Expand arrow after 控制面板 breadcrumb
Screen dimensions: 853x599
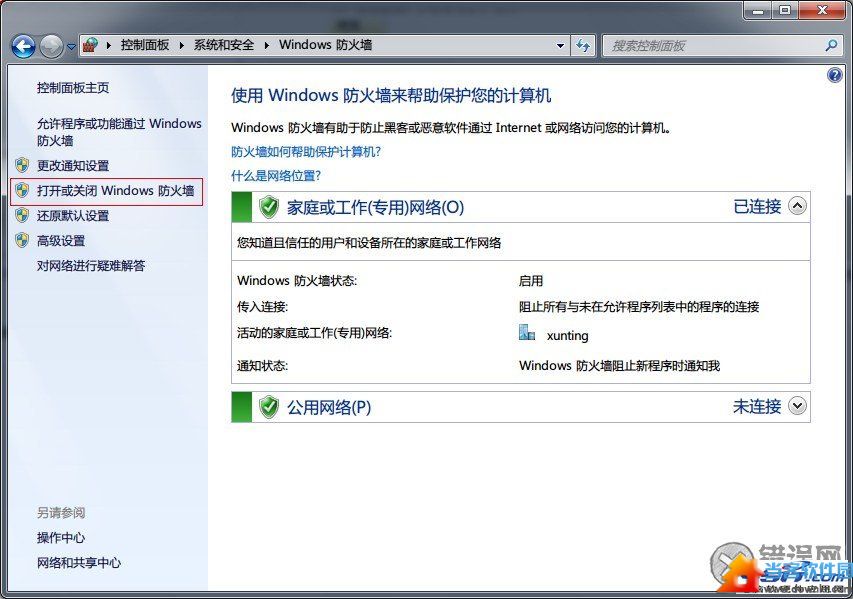pyautogui.click(x=182, y=46)
